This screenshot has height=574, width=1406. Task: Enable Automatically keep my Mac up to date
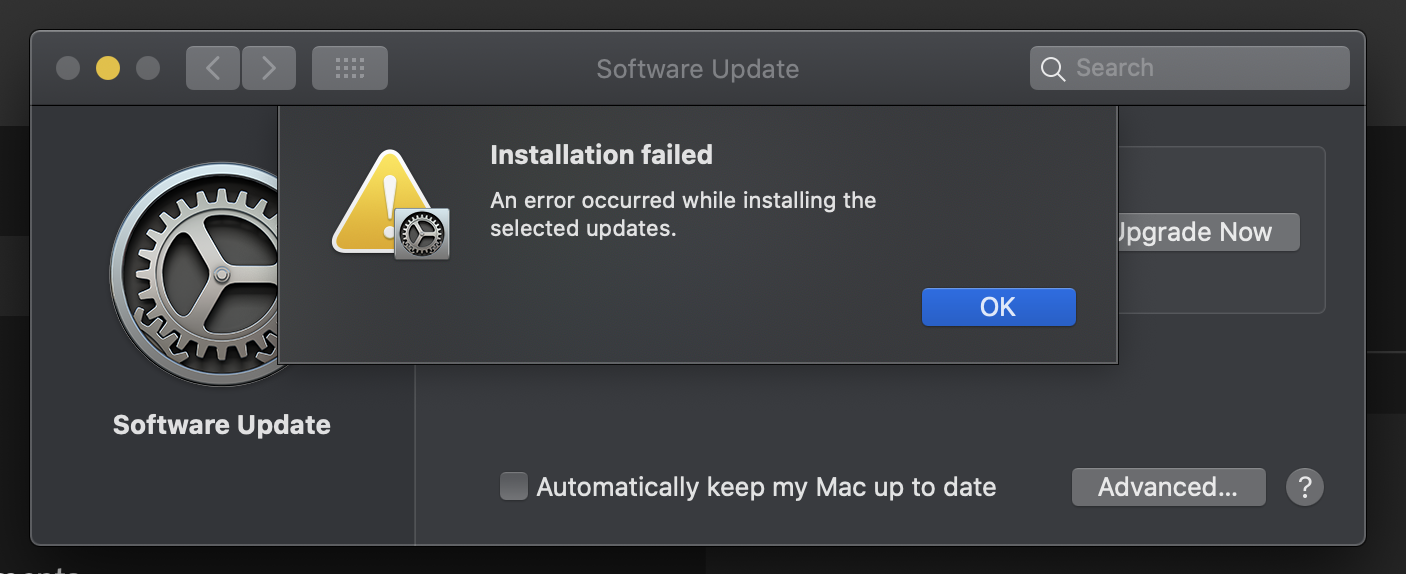click(x=514, y=487)
